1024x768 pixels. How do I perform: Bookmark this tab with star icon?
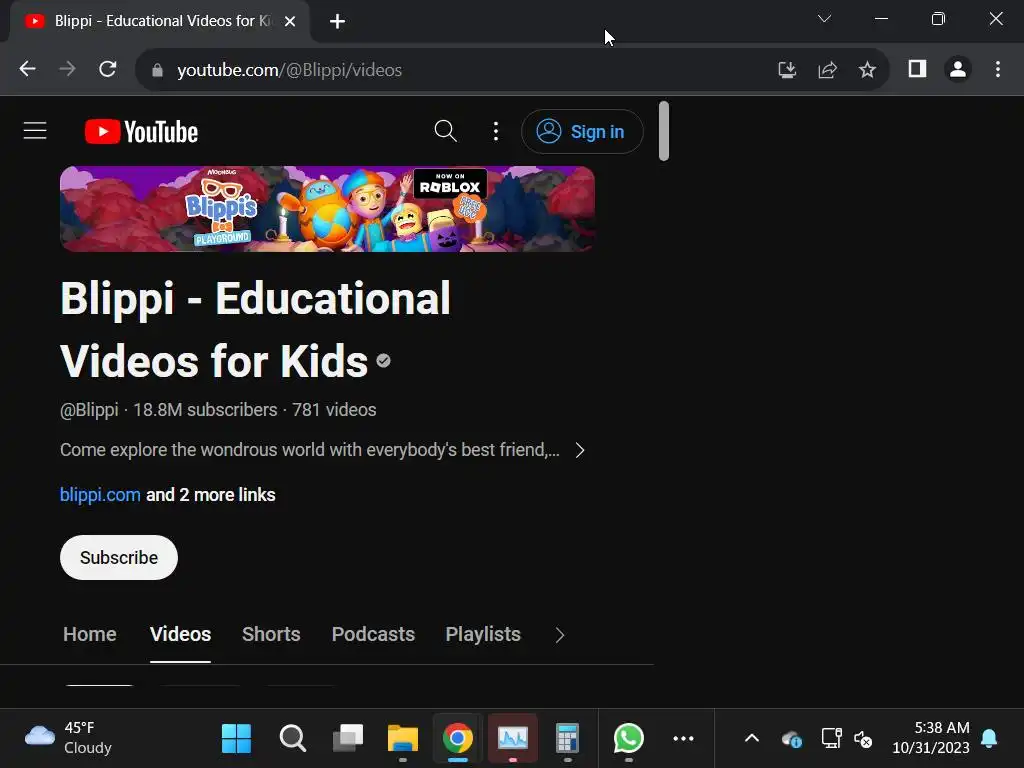pyautogui.click(x=867, y=70)
